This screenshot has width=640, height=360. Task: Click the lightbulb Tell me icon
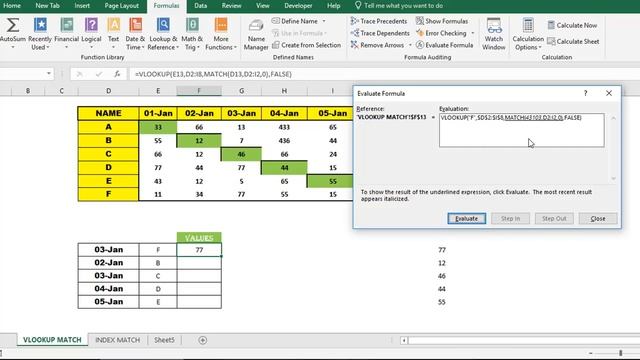358,5
